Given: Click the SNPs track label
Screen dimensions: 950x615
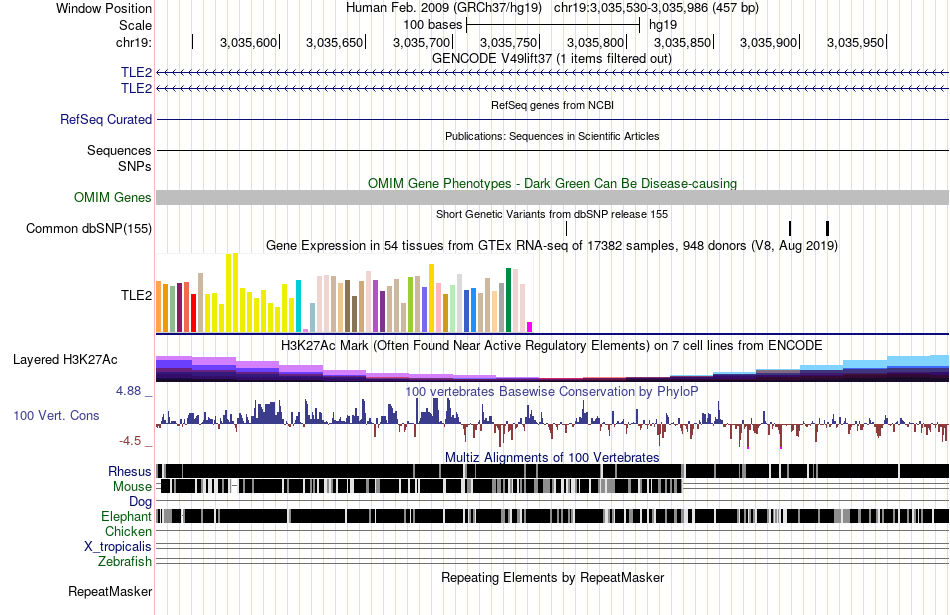Looking at the screenshot, I should (x=135, y=166).
